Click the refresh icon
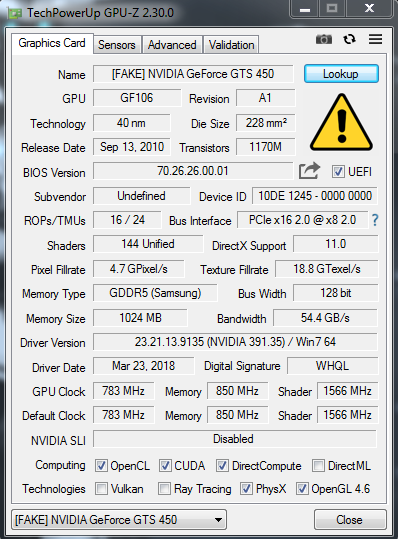 tap(349, 39)
